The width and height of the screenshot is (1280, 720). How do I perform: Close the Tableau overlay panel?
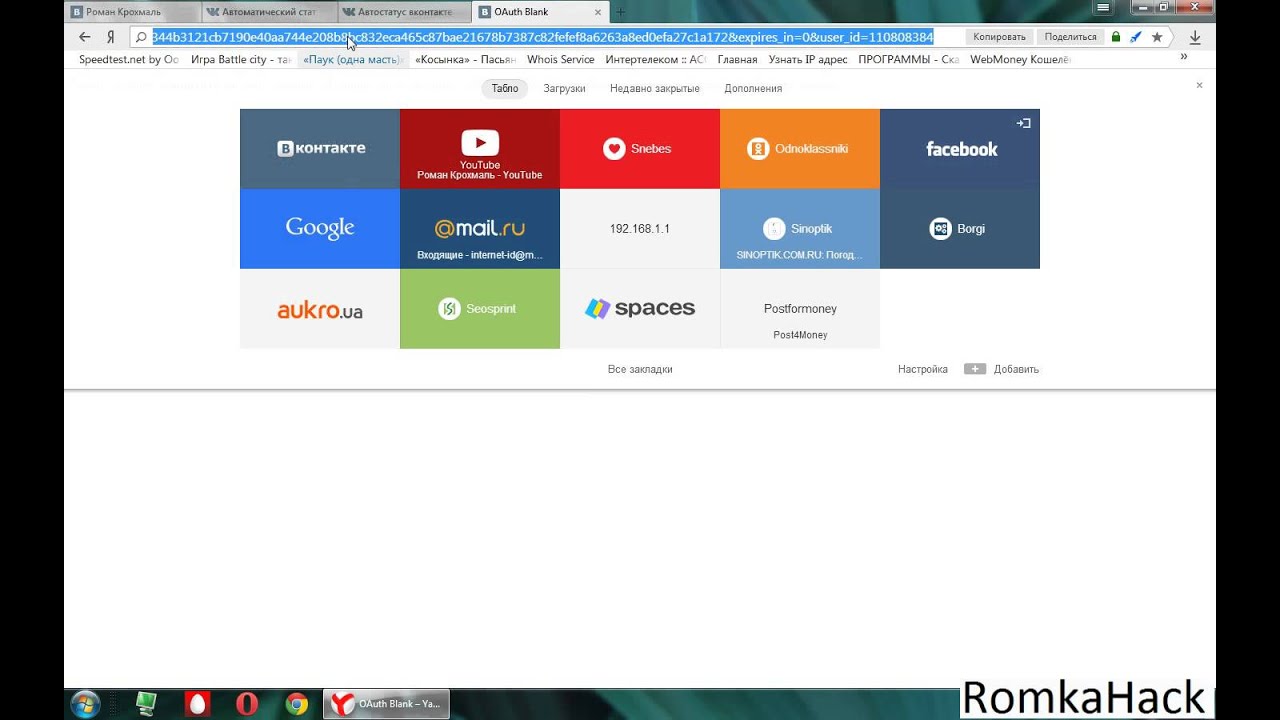click(x=1199, y=85)
